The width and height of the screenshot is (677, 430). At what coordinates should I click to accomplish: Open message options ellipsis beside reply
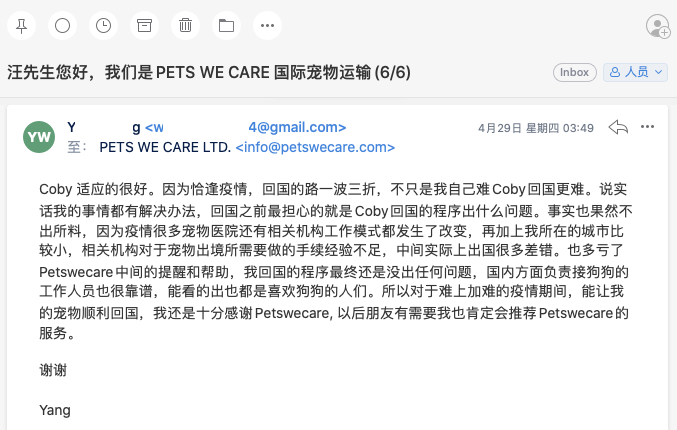pyautogui.click(x=648, y=127)
